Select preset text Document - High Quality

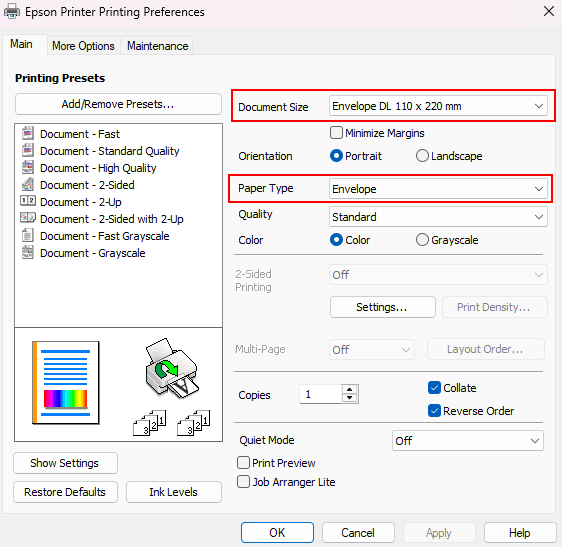pos(98,168)
